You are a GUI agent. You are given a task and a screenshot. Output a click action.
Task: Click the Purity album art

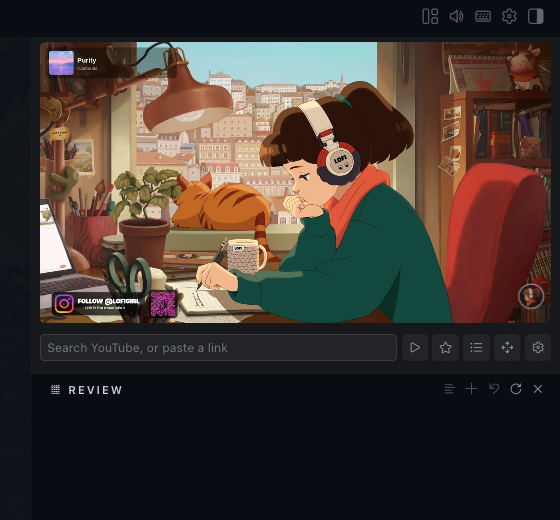click(61, 63)
